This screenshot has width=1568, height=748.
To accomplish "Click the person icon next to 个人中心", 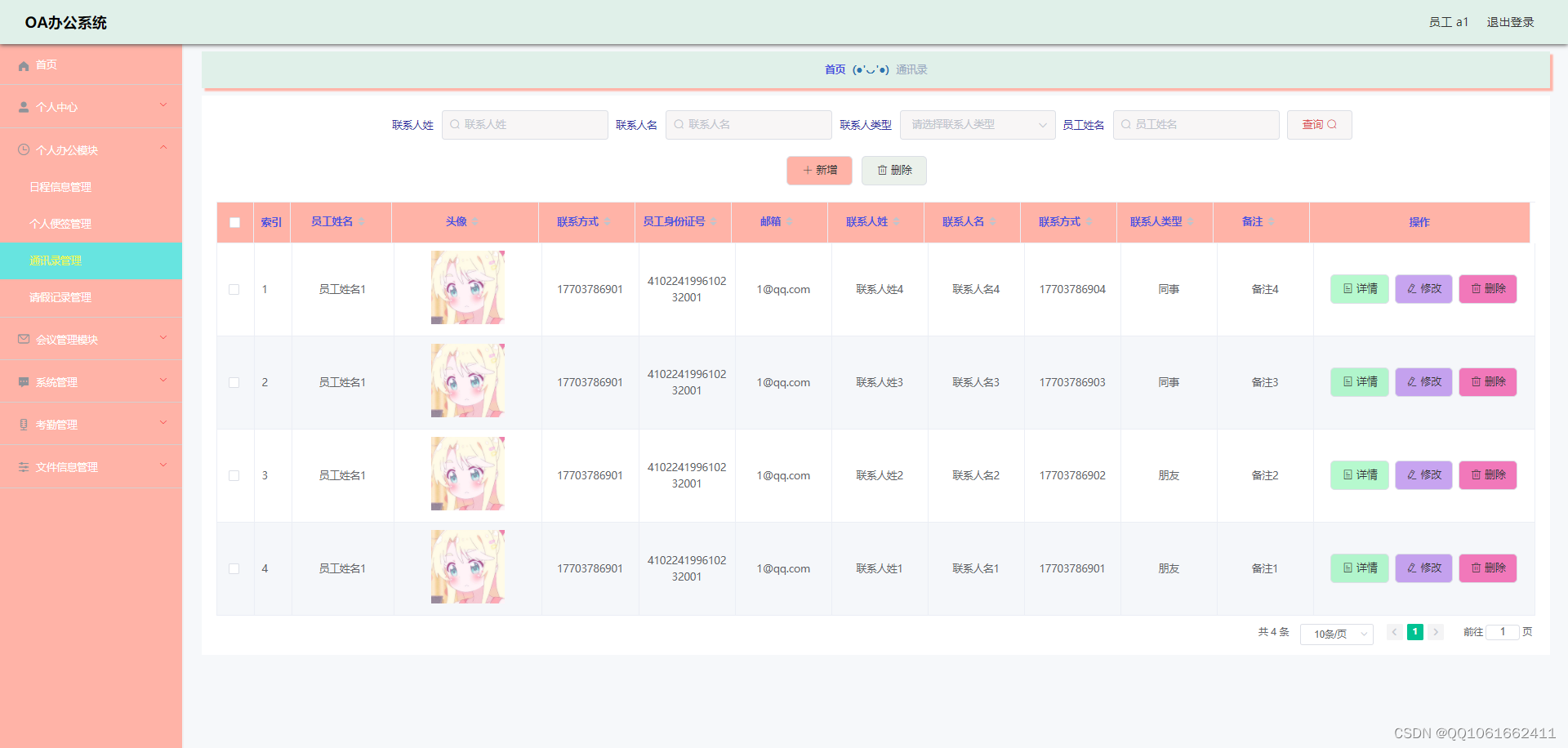I will click(x=22, y=105).
